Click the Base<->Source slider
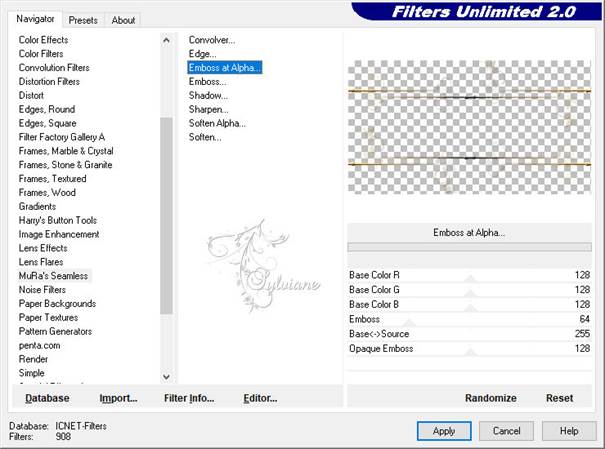Viewport: 605px width, 449px height. [x=470, y=334]
